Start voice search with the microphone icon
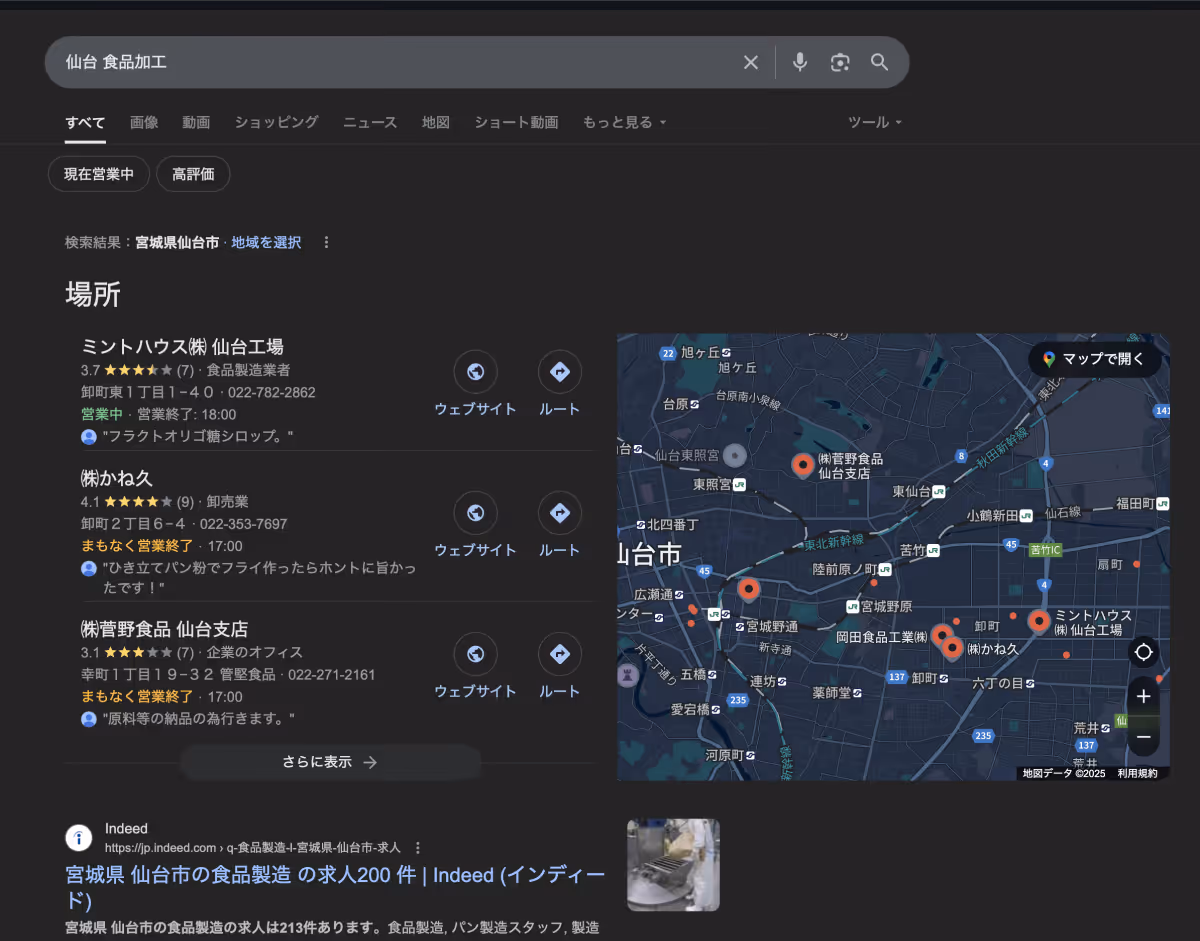1200x941 pixels. (x=800, y=62)
